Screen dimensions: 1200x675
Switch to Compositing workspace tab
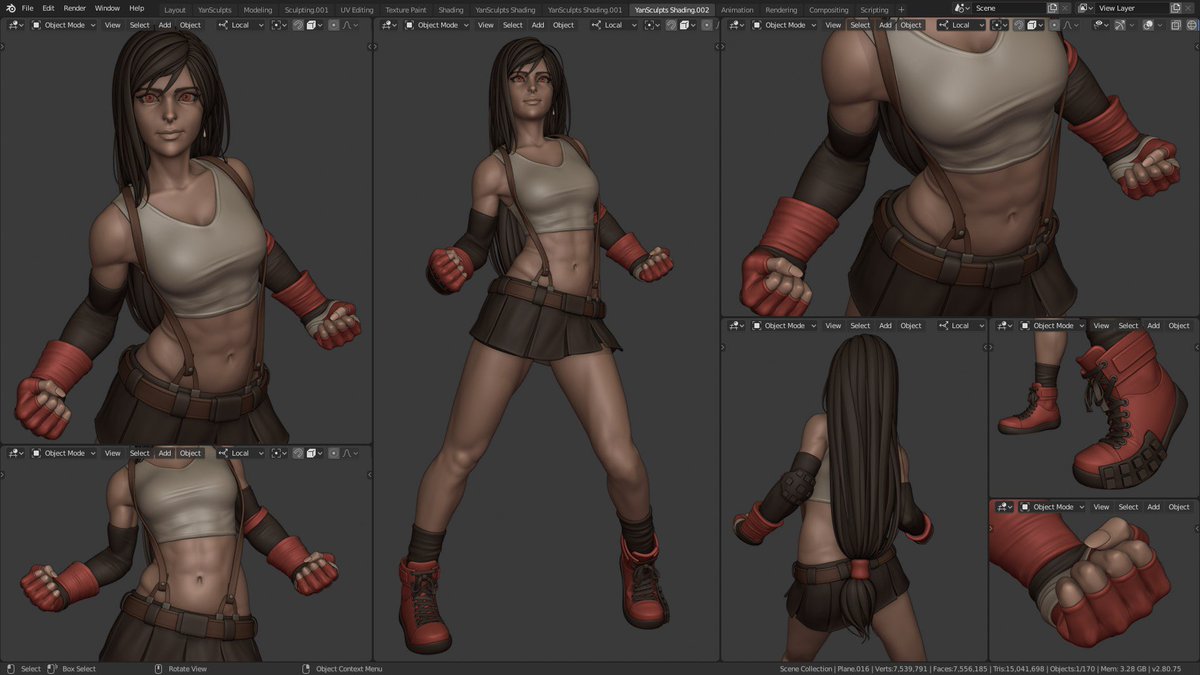tap(828, 10)
